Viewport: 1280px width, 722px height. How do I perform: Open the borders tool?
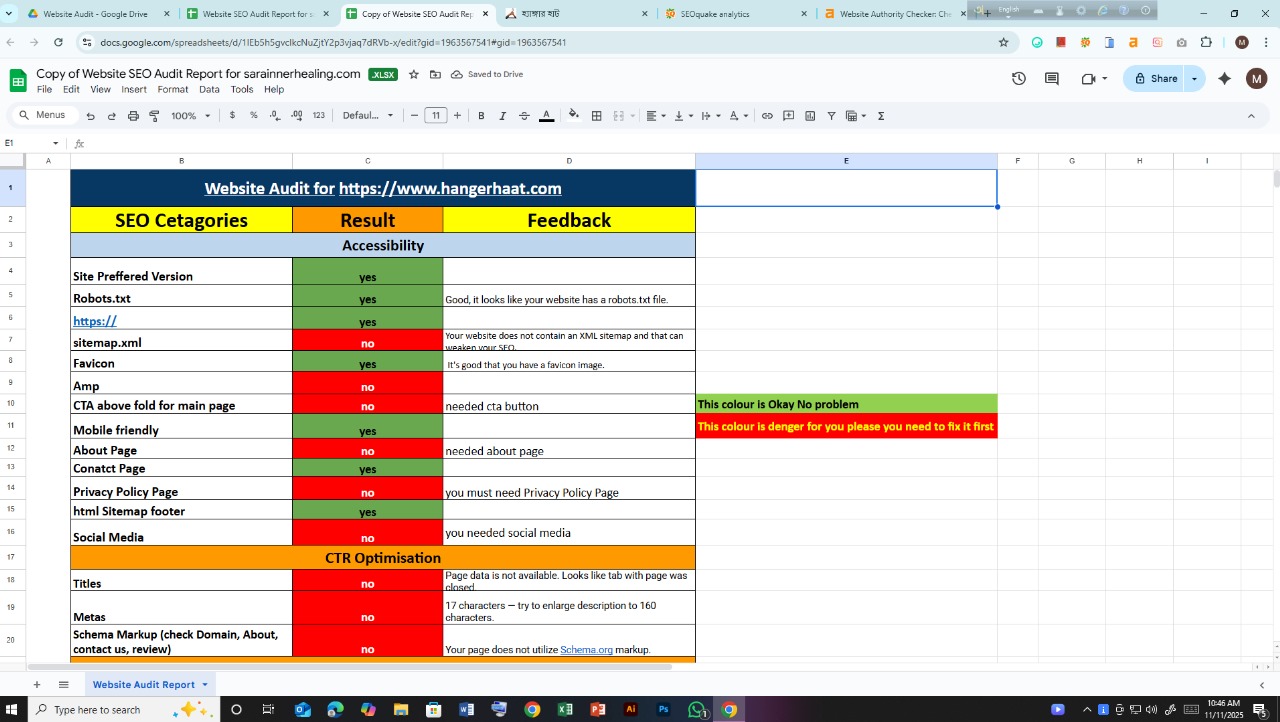click(x=596, y=115)
